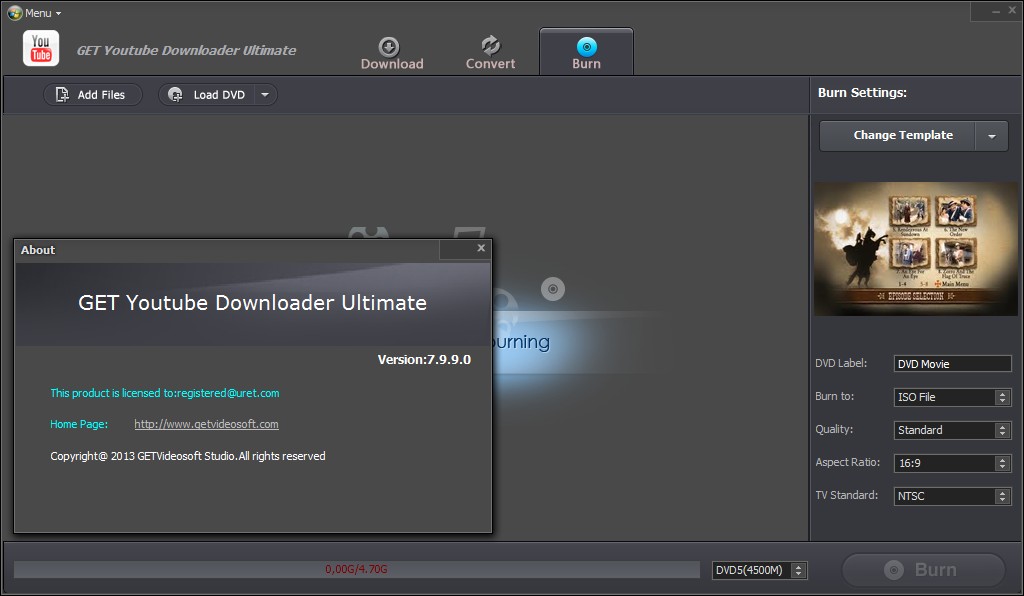Image resolution: width=1024 pixels, height=596 pixels.
Task: Click the Copyright 2013 GETVideosoft Studio text
Action: click(x=187, y=456)
